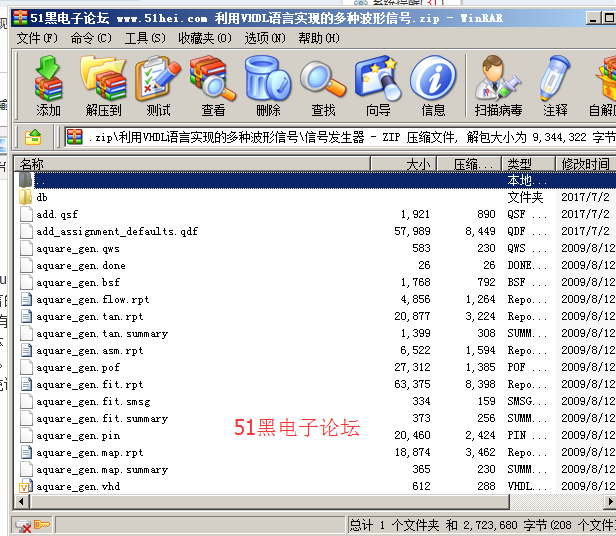This screenshot has height=536, width=616.
Task: Open the Tools (工具) menu
Action: pyautogui.click(x=145, y=38)
